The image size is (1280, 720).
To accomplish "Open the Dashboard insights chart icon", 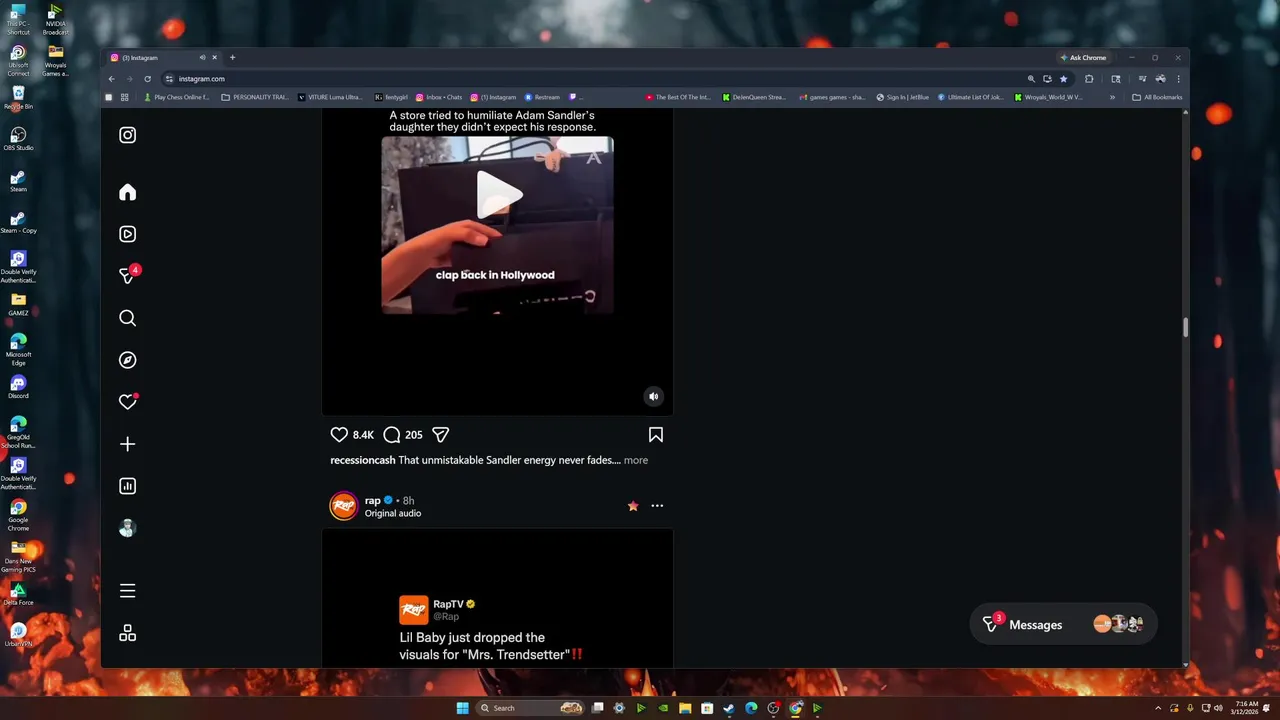I will [128, 486].
